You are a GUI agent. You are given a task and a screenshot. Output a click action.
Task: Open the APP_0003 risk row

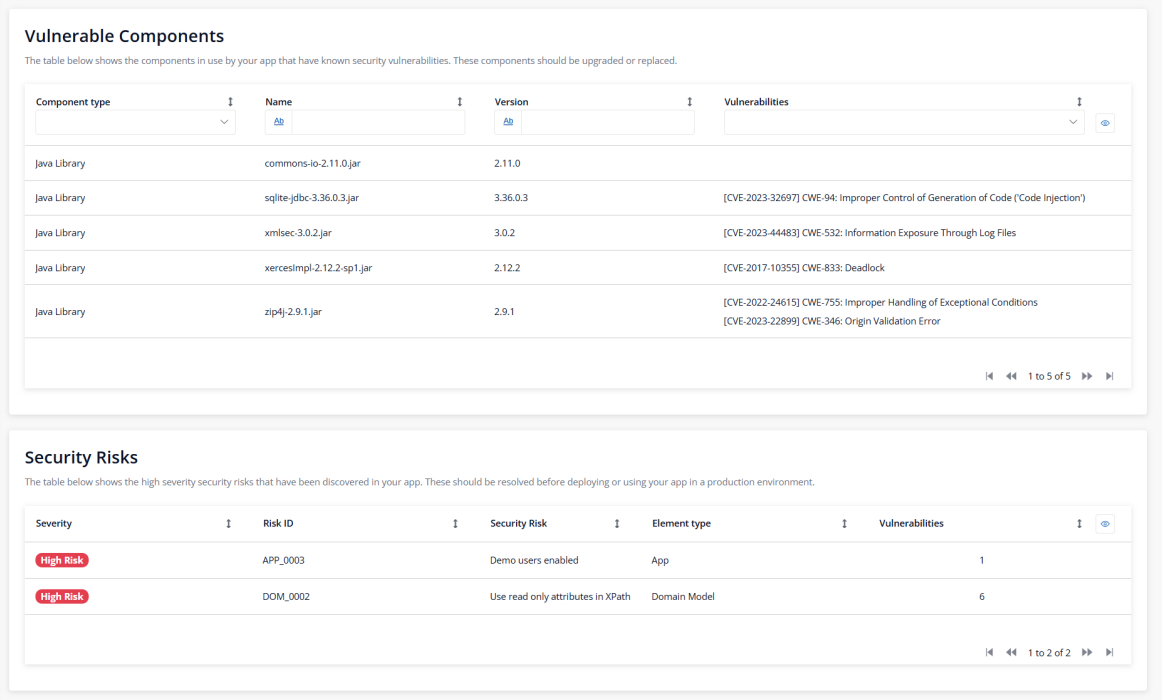click(x=289, y=560)
